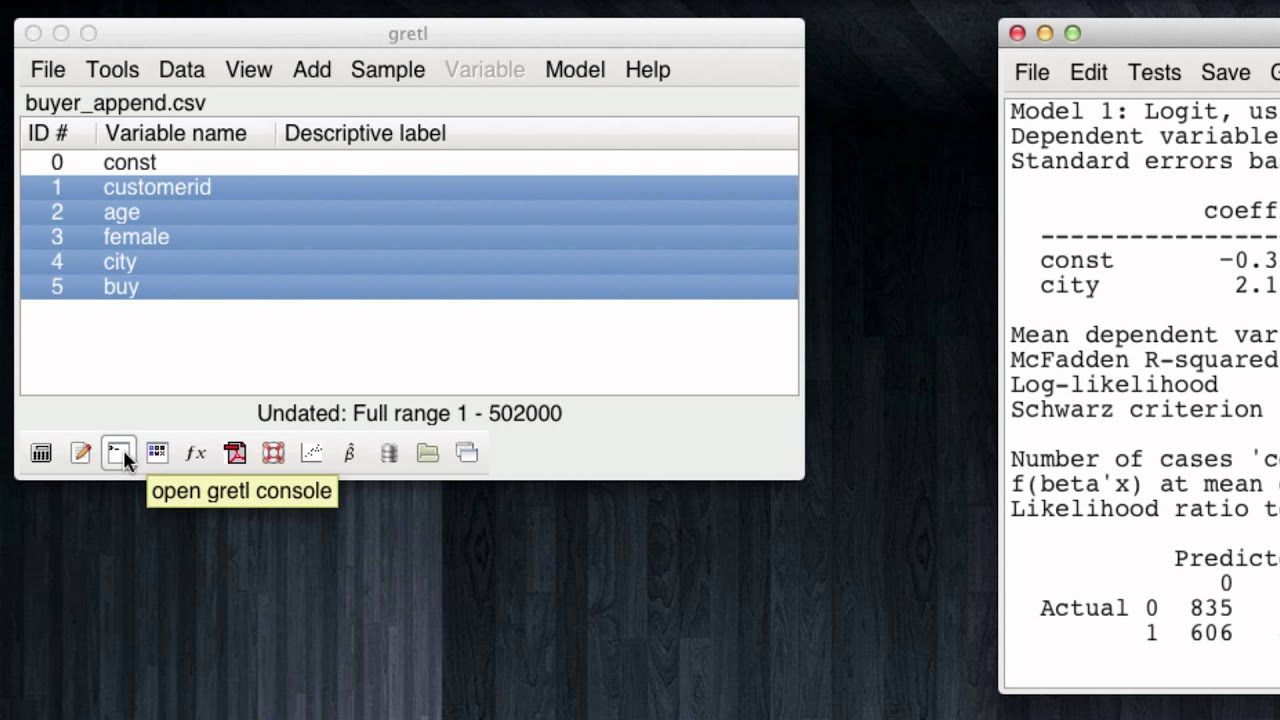1280x720 pixels.
Task: Select the buy variable row
Action: [409, 287]
